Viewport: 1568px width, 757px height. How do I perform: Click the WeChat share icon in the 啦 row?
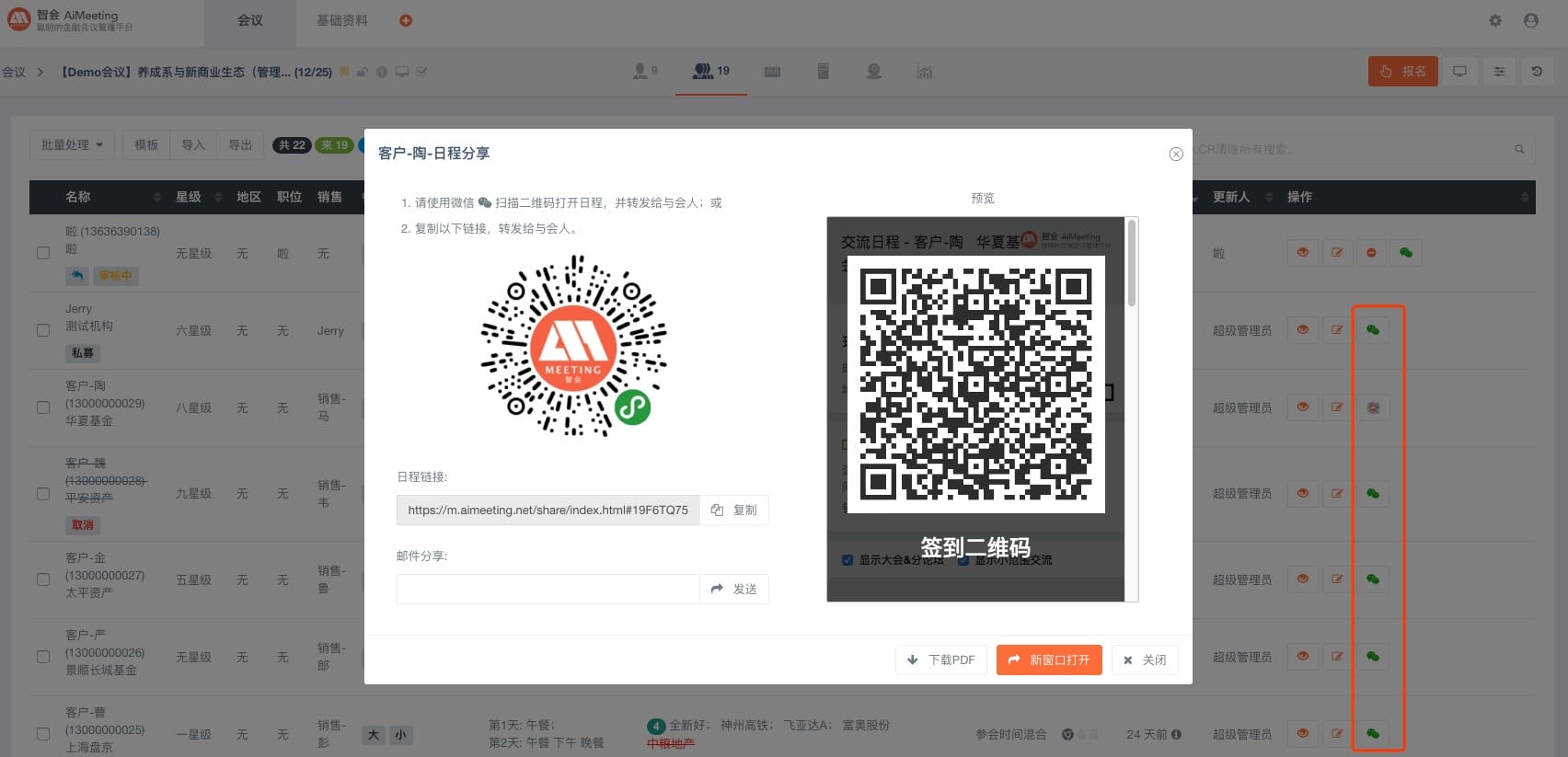[x=1406, y=252]
